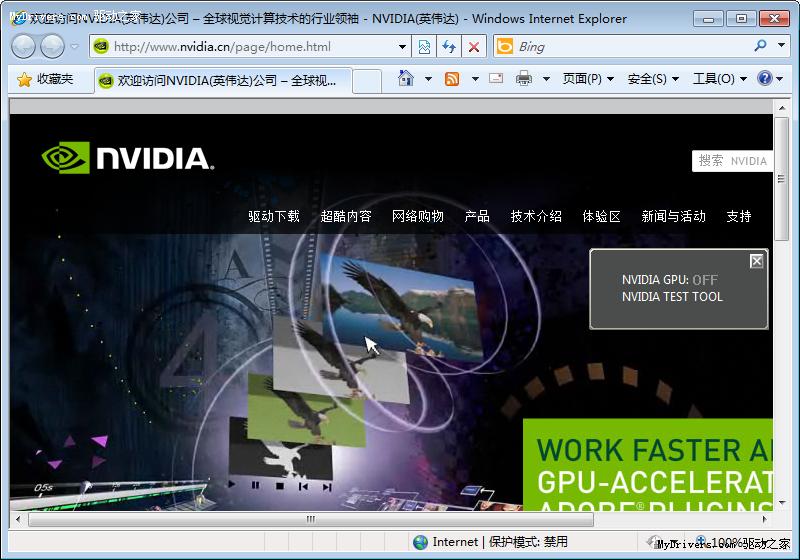Open the 收藏夹 favorites button
The width and height of the screenshot is (800, 560).
(45, 79)
